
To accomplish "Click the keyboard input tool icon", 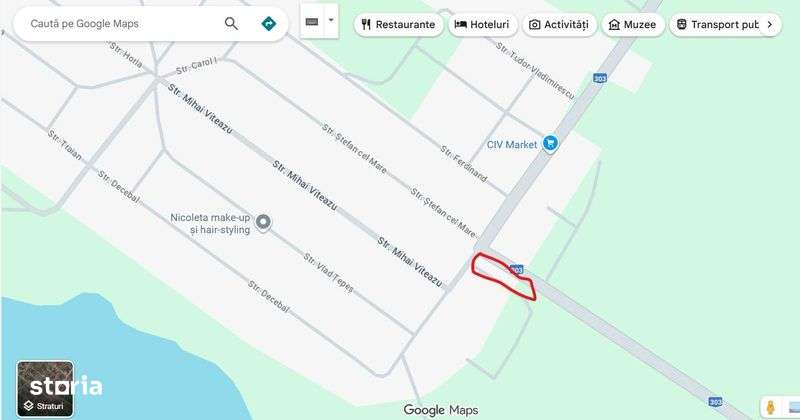I will pos(312,21).
